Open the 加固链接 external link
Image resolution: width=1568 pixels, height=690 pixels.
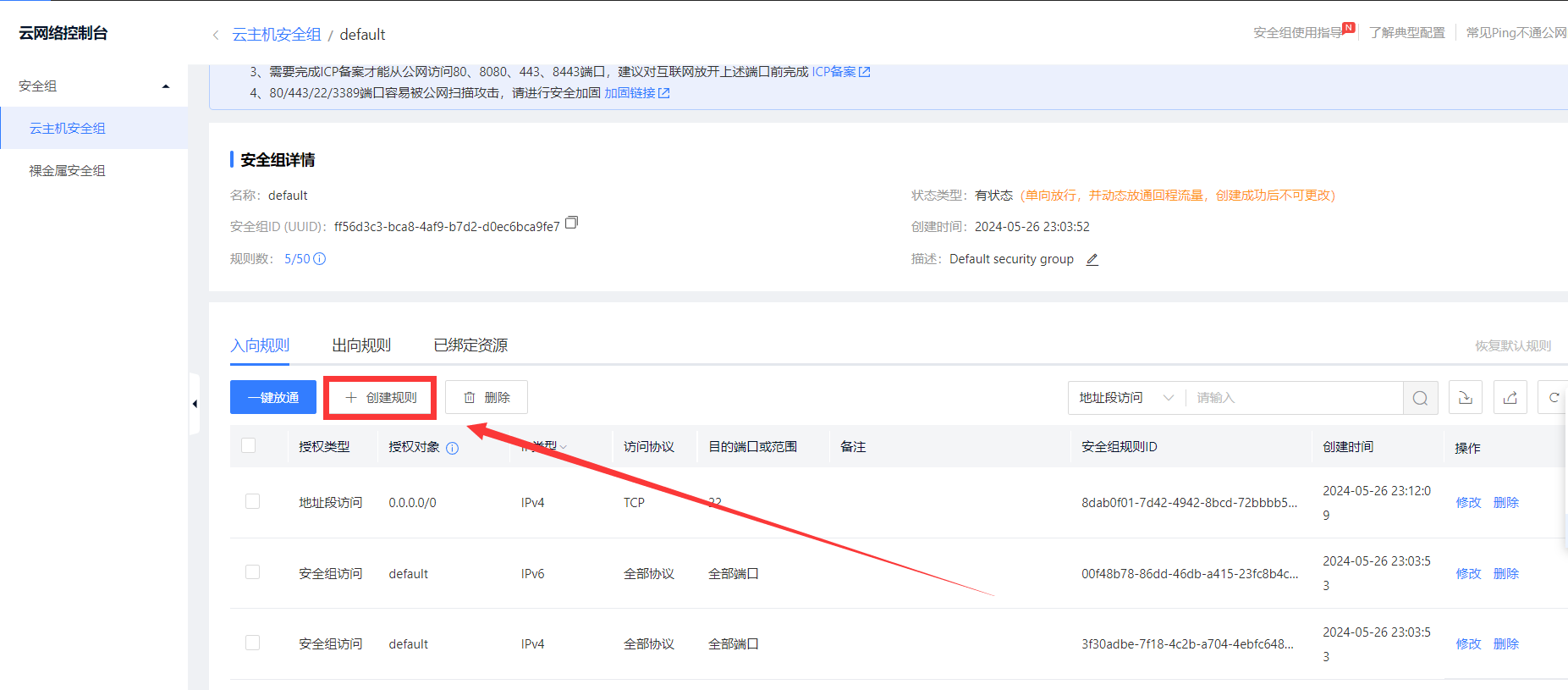point(637,93)
